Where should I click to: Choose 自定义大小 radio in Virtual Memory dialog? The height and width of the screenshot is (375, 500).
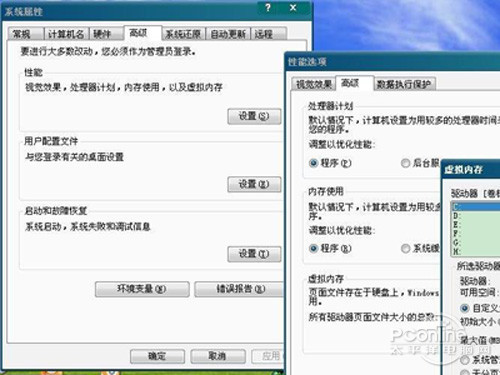[x=465, y=308]
